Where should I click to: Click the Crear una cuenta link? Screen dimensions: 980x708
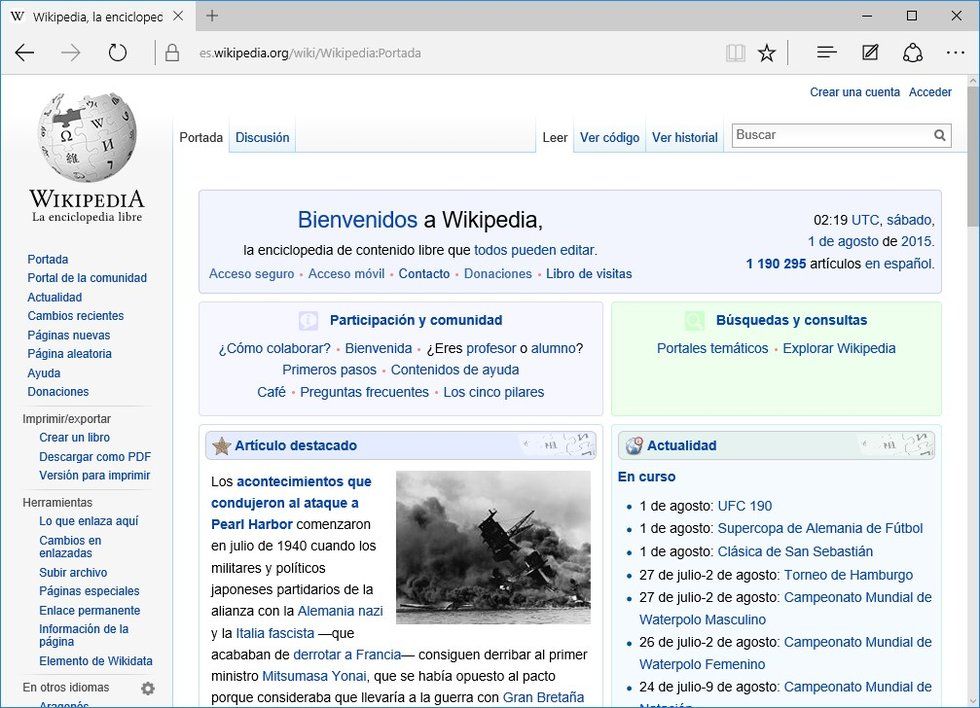855,92
